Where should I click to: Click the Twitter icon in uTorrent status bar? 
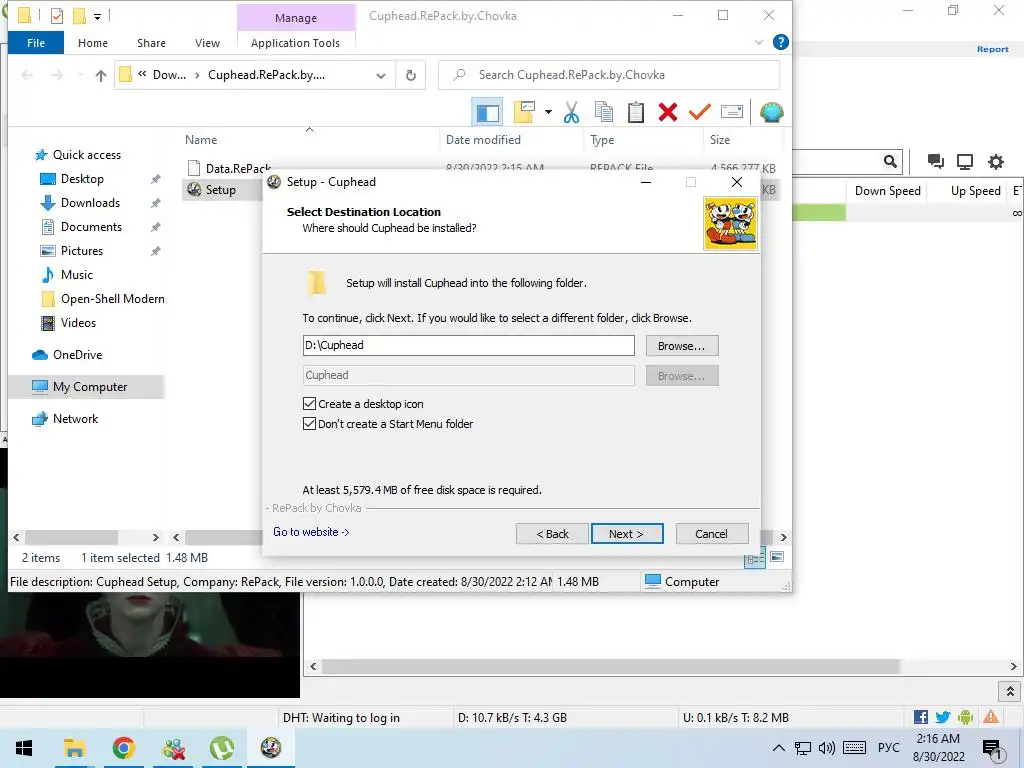coord(942,717)
